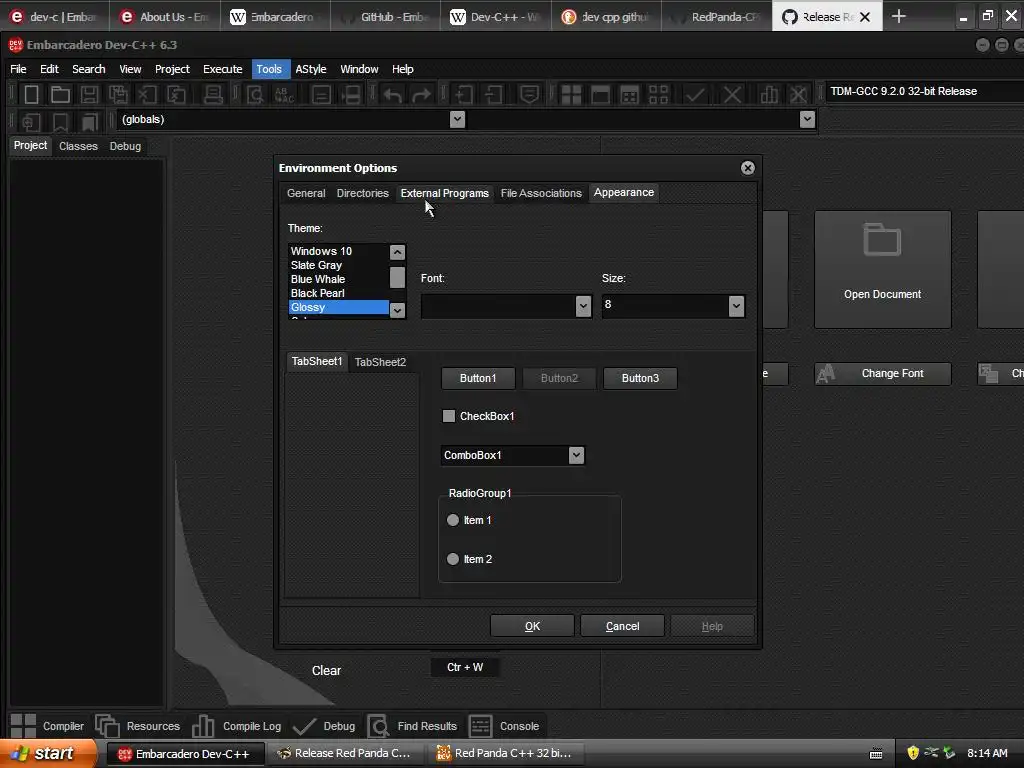Click Button1 in the preview
Viewport: 1024px width, 768px height.
coord(478,378)
